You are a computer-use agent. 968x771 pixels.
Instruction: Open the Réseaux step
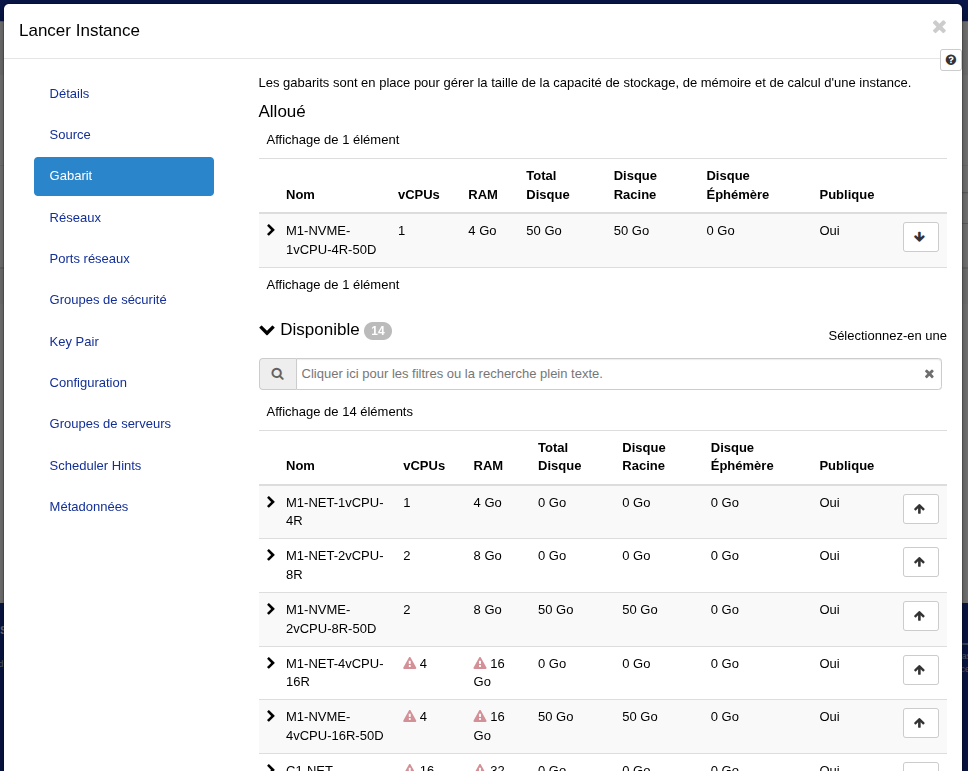[x=75, y=217]
